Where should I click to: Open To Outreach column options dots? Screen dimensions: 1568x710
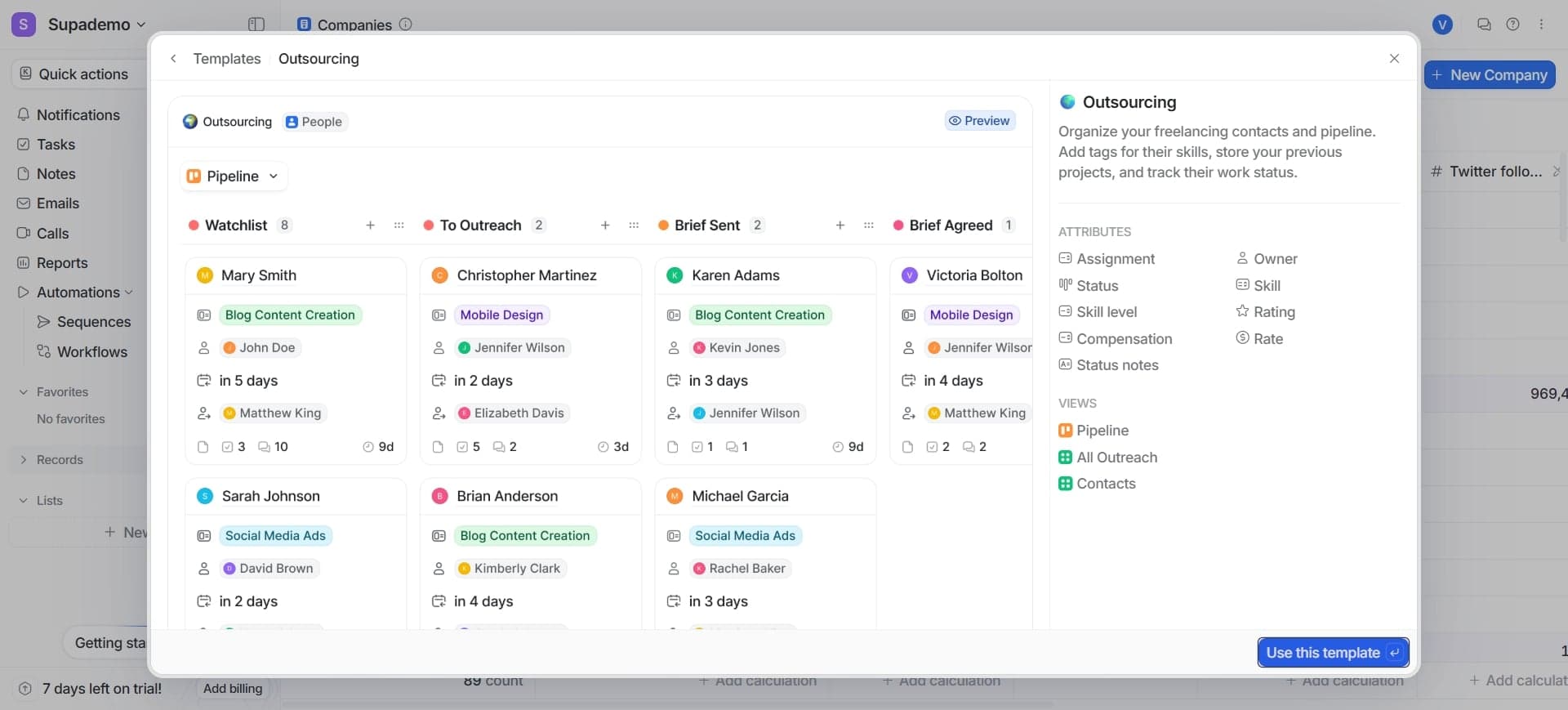[x=634, y=226]
